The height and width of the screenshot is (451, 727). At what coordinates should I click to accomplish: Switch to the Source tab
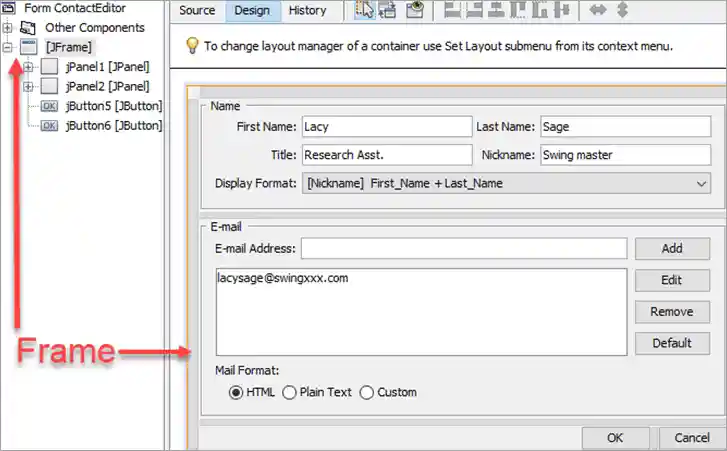[197, 10]
